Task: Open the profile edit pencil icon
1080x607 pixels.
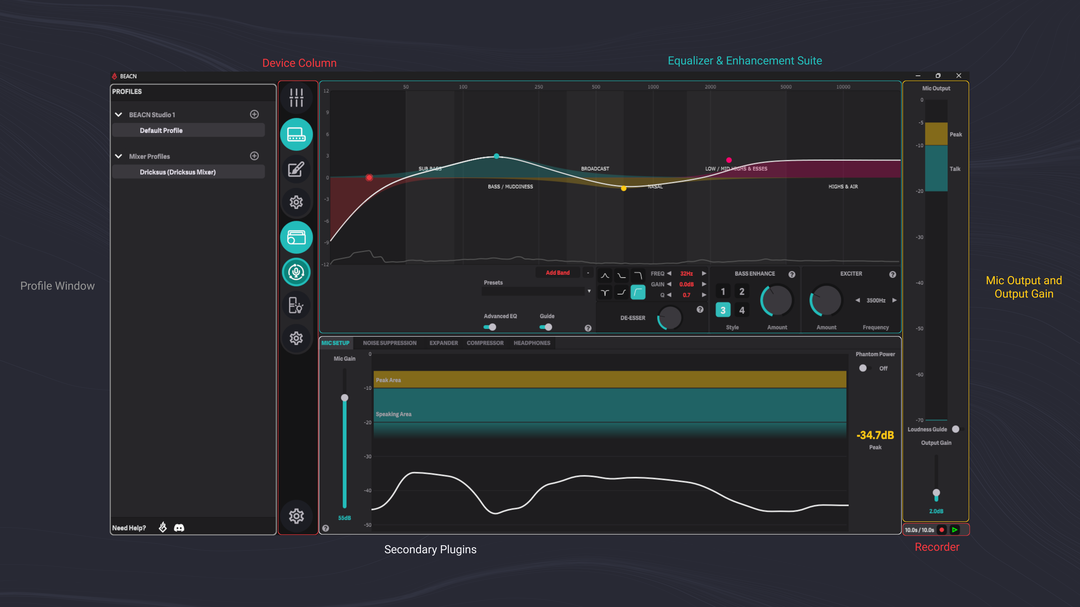Action: tap(296, 167)
